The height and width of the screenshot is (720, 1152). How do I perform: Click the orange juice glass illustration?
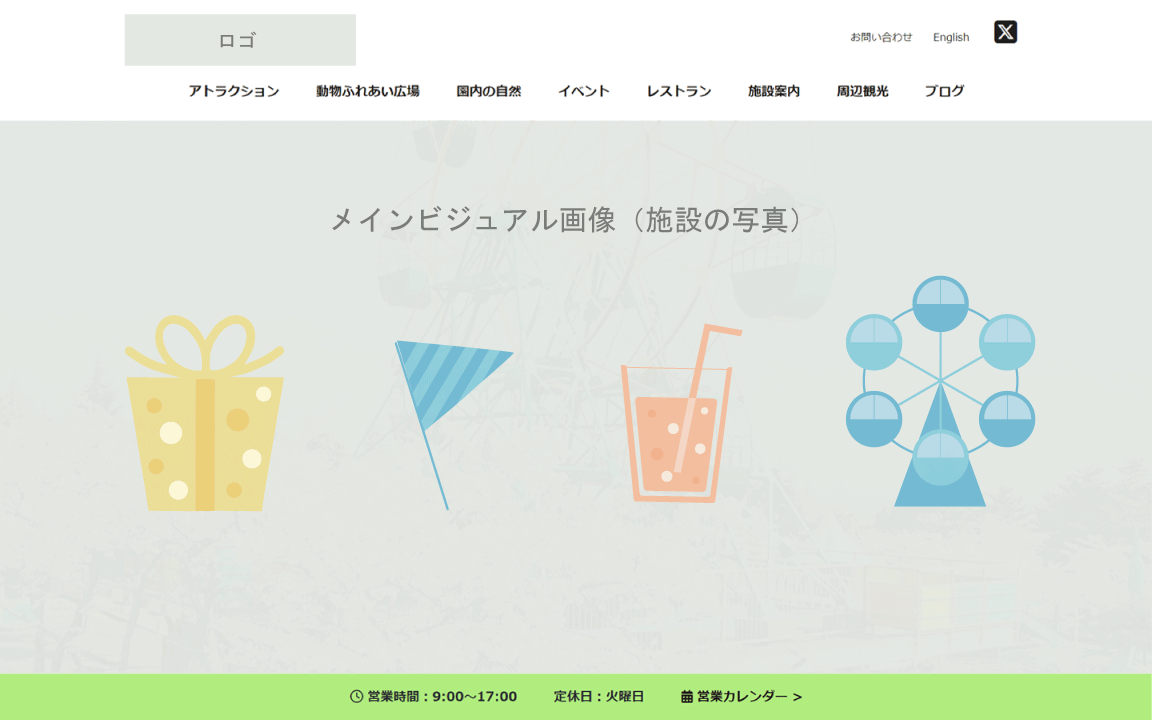point(680,414)
